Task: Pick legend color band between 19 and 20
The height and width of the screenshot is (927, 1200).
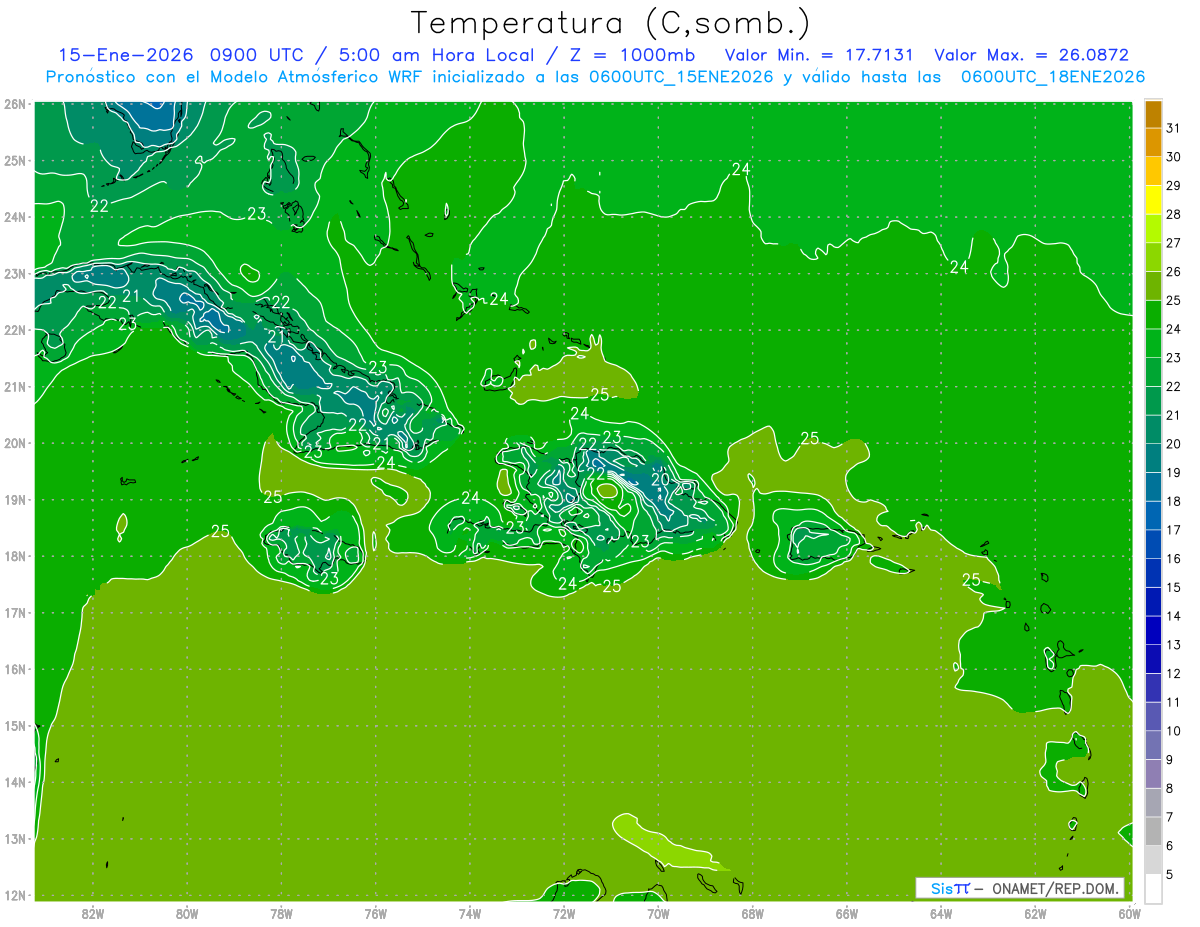Action: pos(1153,458)
